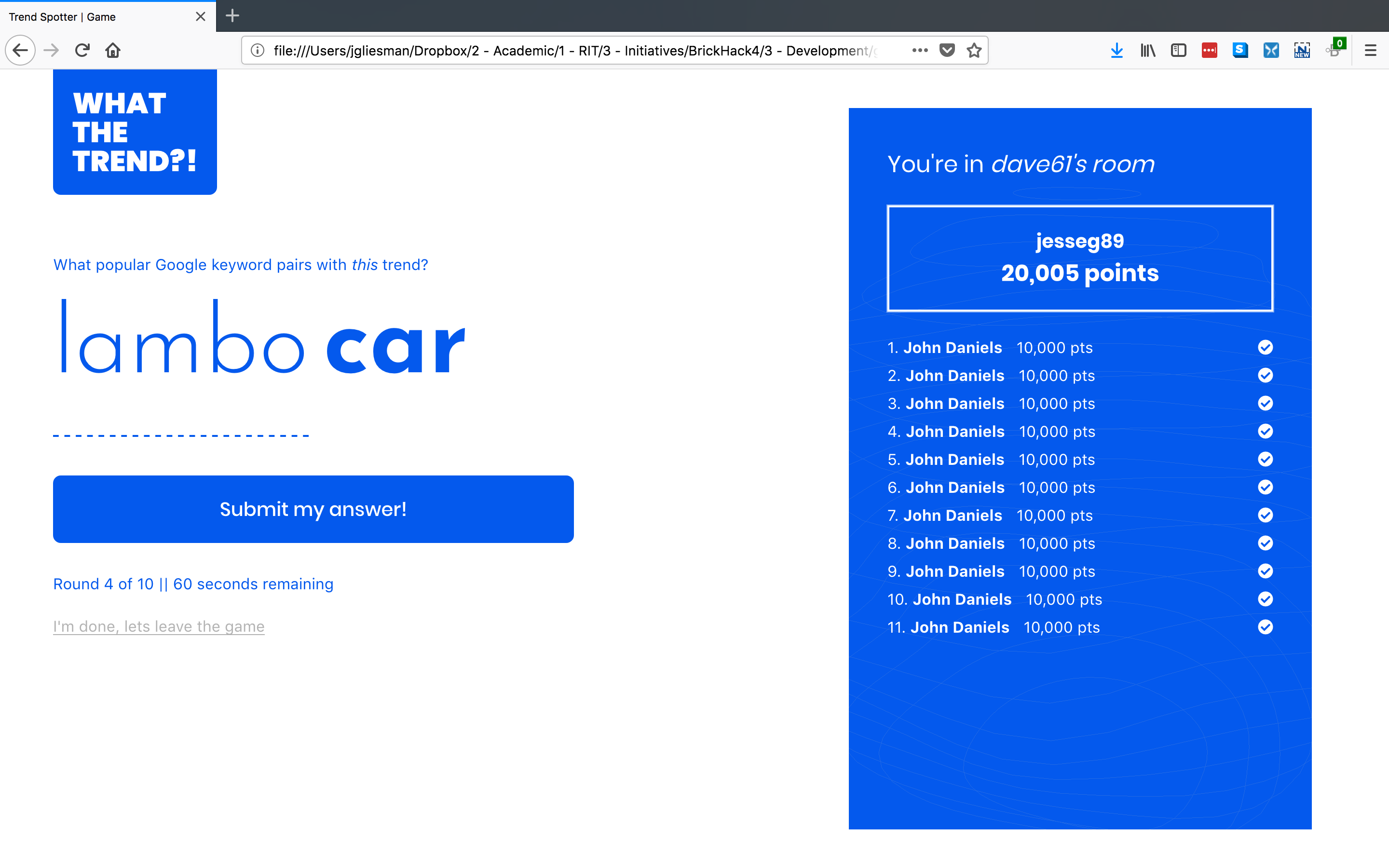
Task: Click checkmark next to player 1 John Daniels
Action: 1265,347
